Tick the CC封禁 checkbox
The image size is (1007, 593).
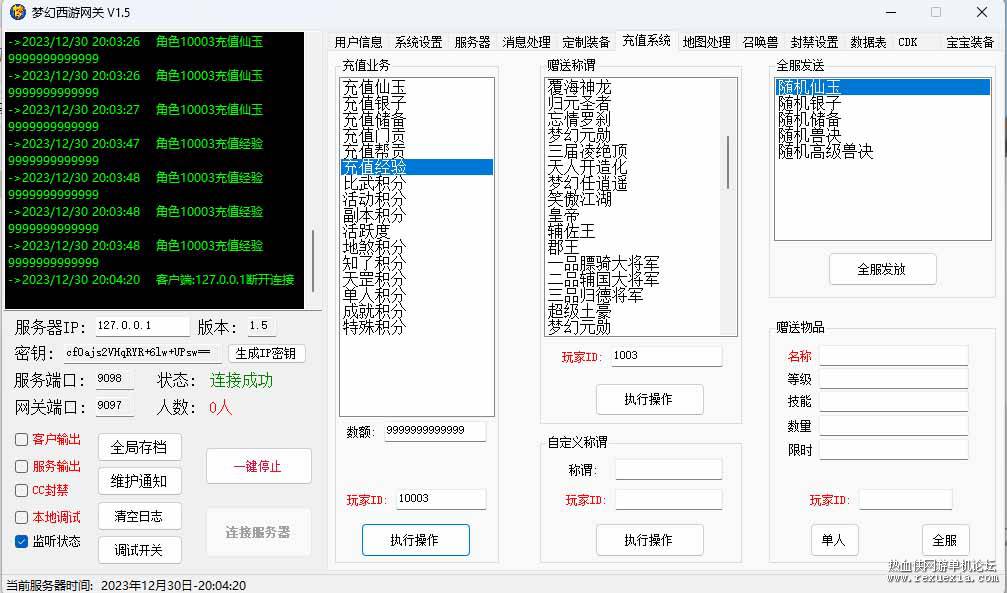[21, 491]
